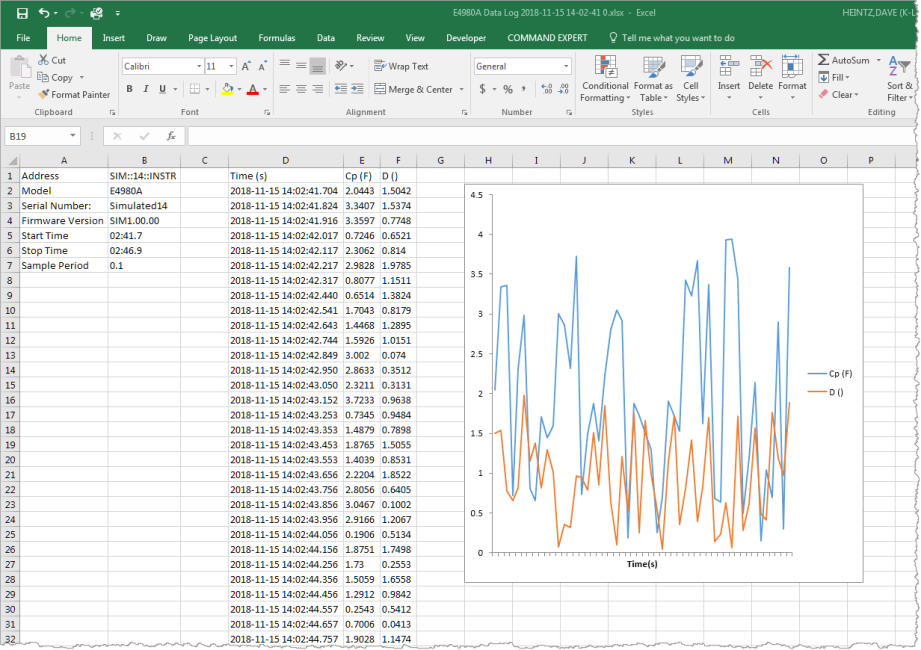Switch to the Formulas tab
921x650 pixels.
click(x=277, y=38)
